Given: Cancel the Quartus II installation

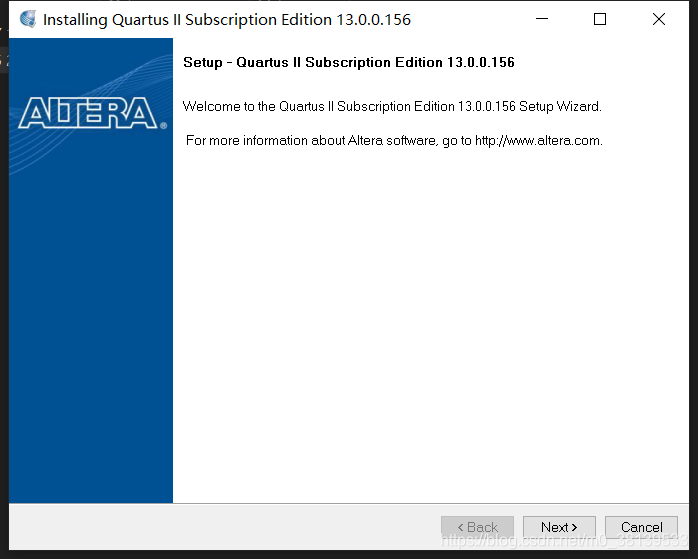Looking at the screenshot, I should 641,527.
